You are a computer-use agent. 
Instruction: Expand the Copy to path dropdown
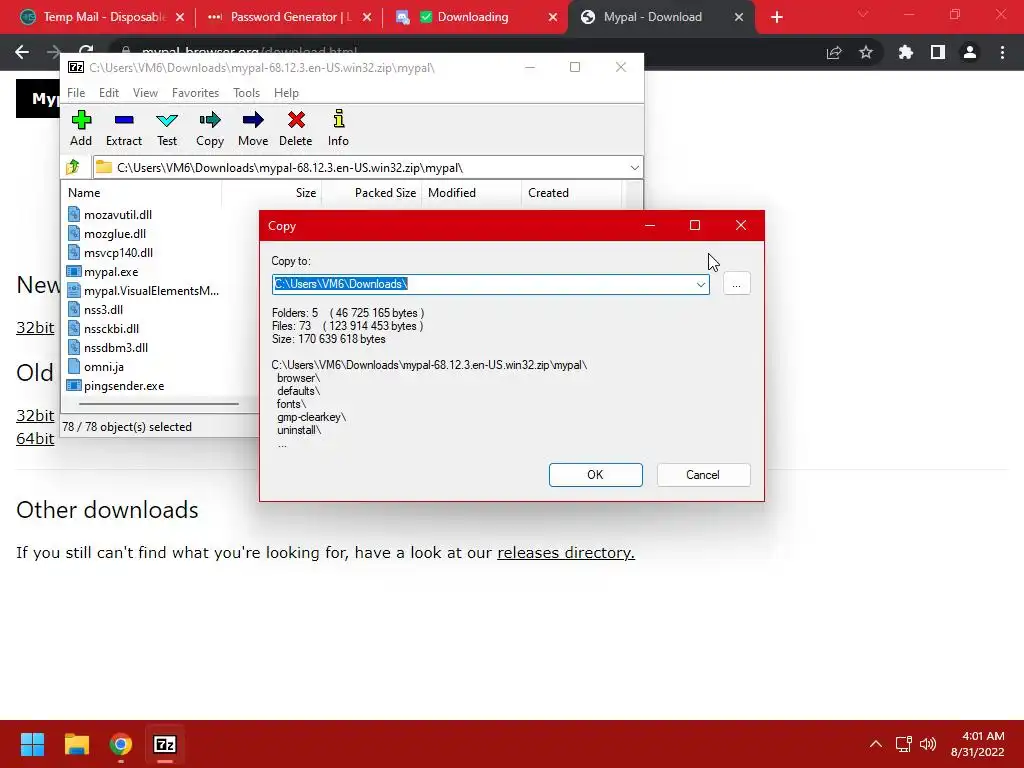point(700,284)
